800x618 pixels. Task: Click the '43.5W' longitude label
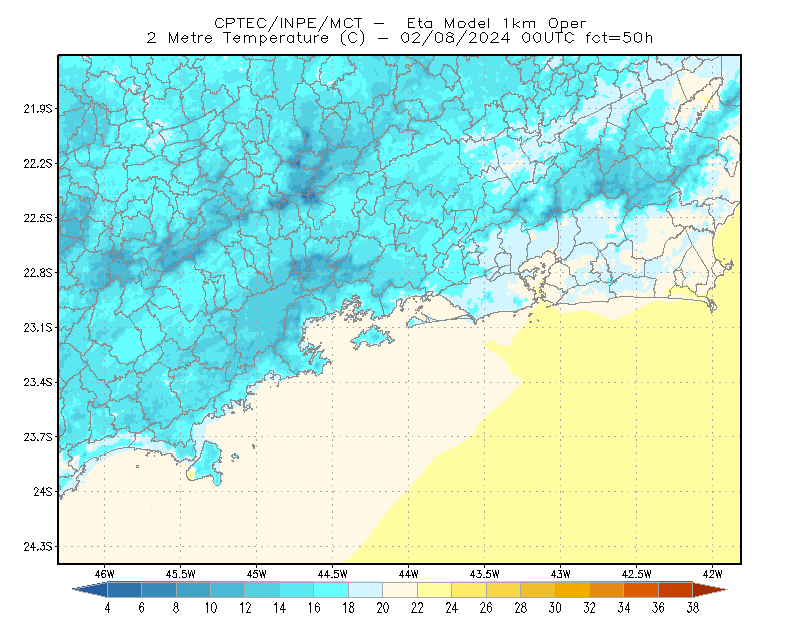tap(485, 574)
